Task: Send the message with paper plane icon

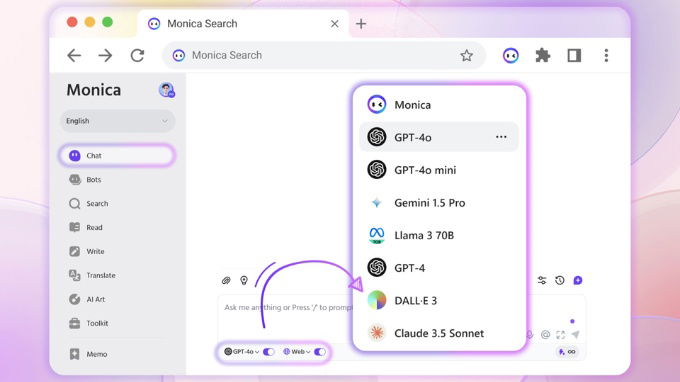Action: 575,334
